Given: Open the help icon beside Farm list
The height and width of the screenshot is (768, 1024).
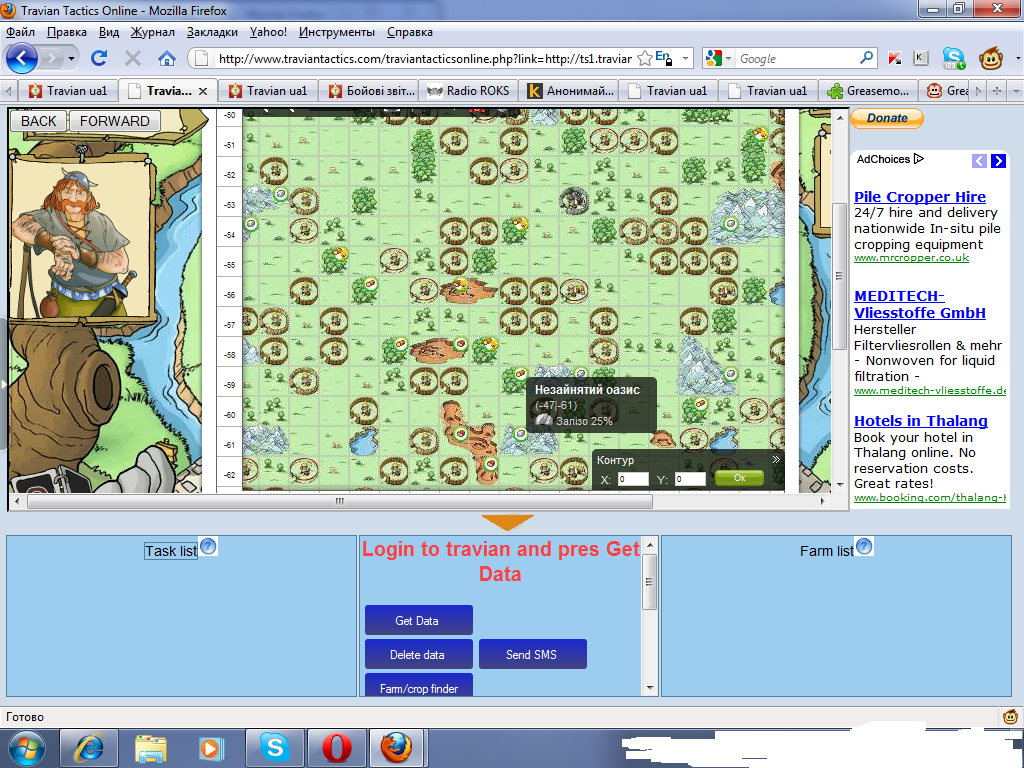Looking at the screenshot, I should (x=863, y=546).
